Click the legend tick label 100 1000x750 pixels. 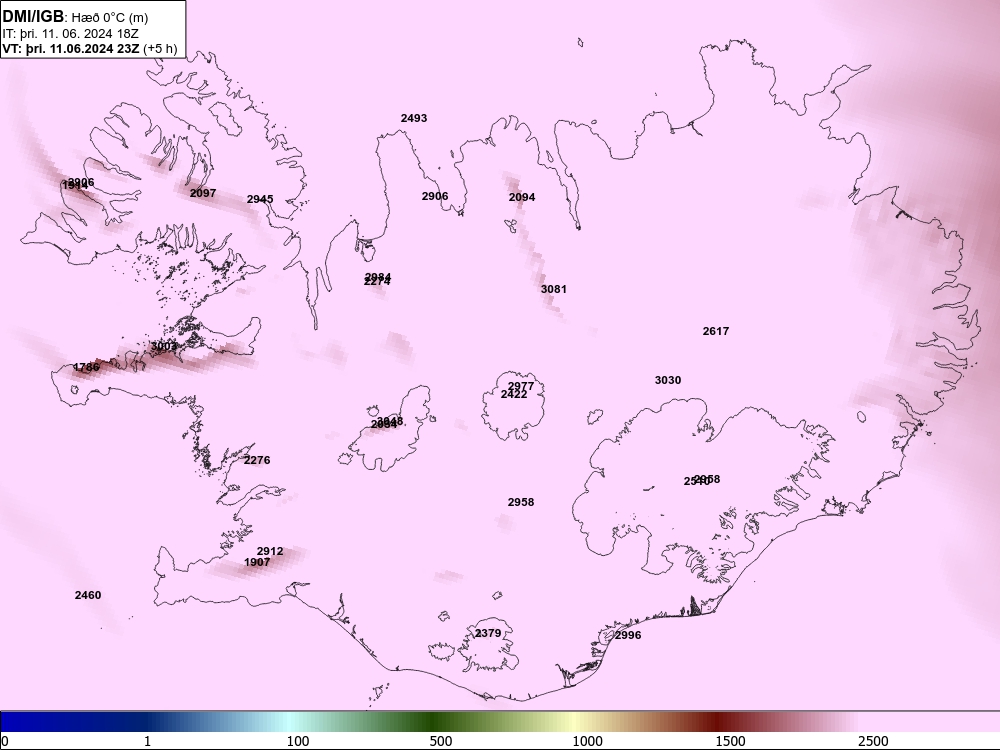(x=298, y=741)
